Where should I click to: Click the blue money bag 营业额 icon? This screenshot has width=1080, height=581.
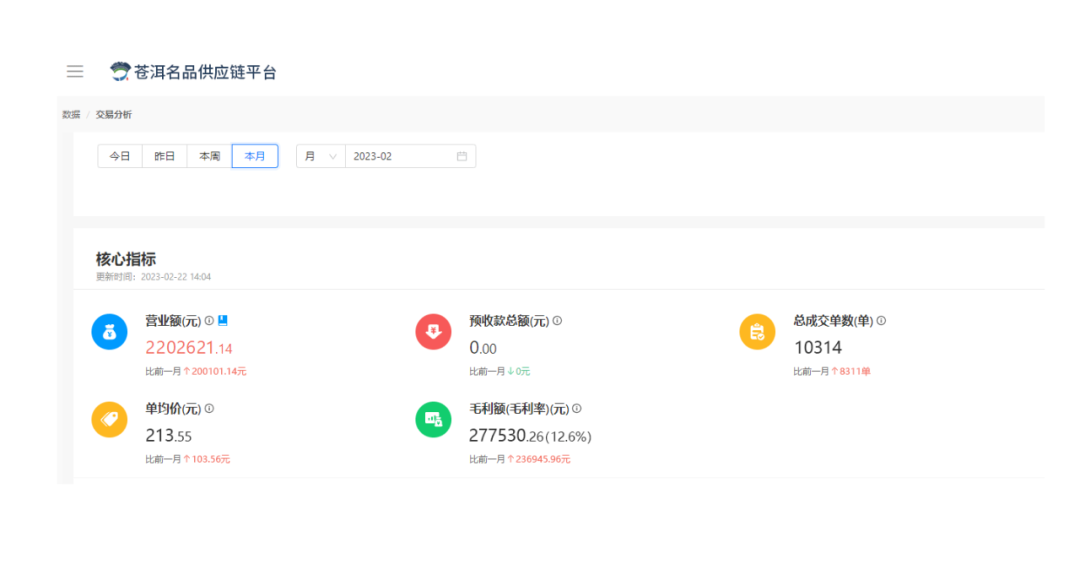tap(109, 331)
